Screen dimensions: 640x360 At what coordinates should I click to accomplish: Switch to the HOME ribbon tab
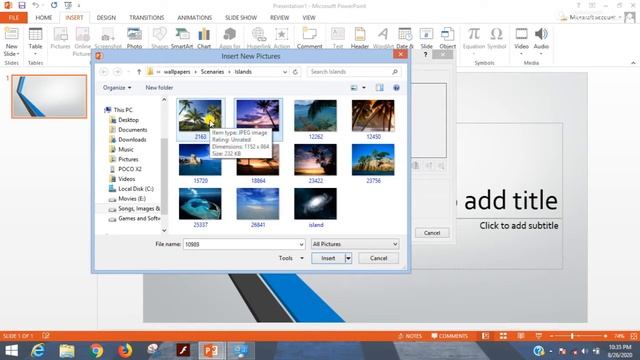44,18
